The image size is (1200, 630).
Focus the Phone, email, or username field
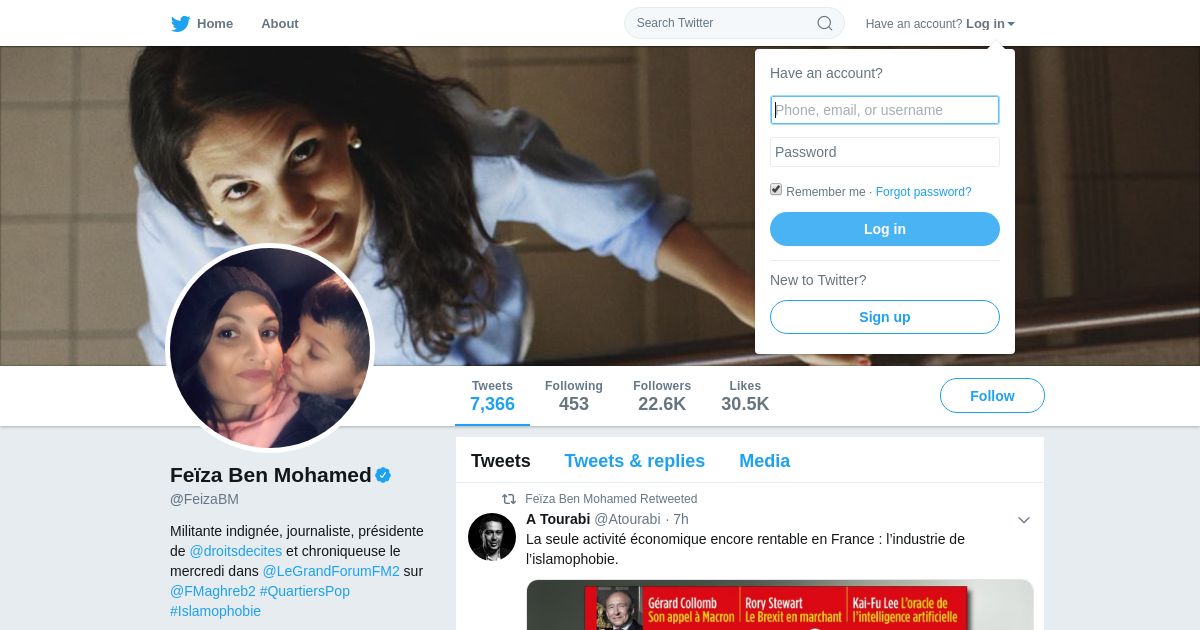click(885, 110)
